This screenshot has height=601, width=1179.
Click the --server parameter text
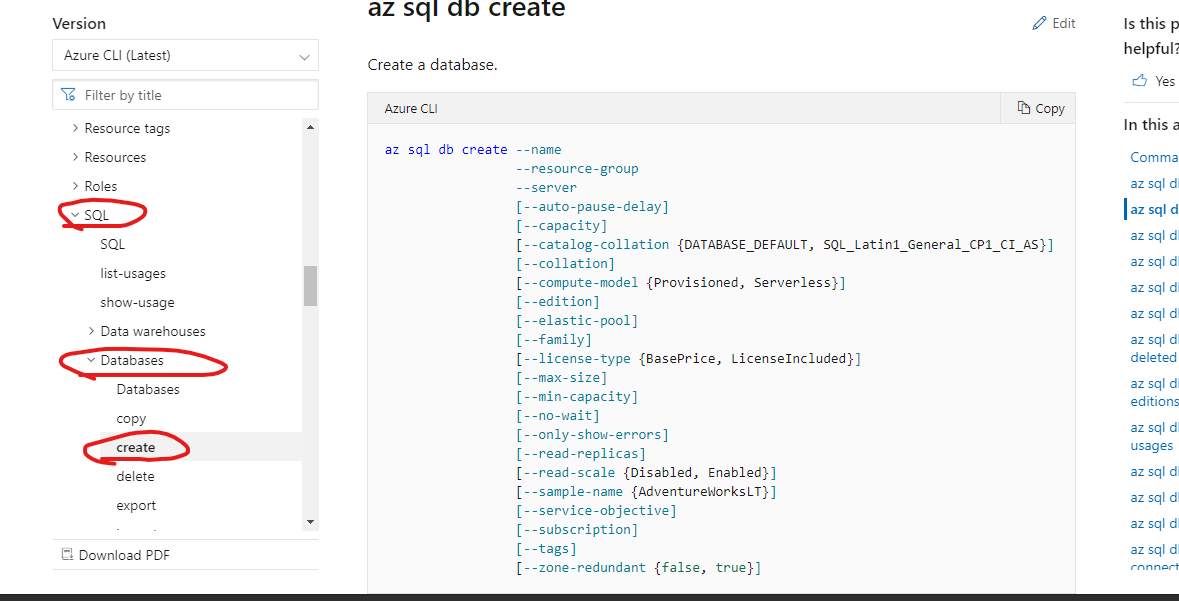point(546,188)
